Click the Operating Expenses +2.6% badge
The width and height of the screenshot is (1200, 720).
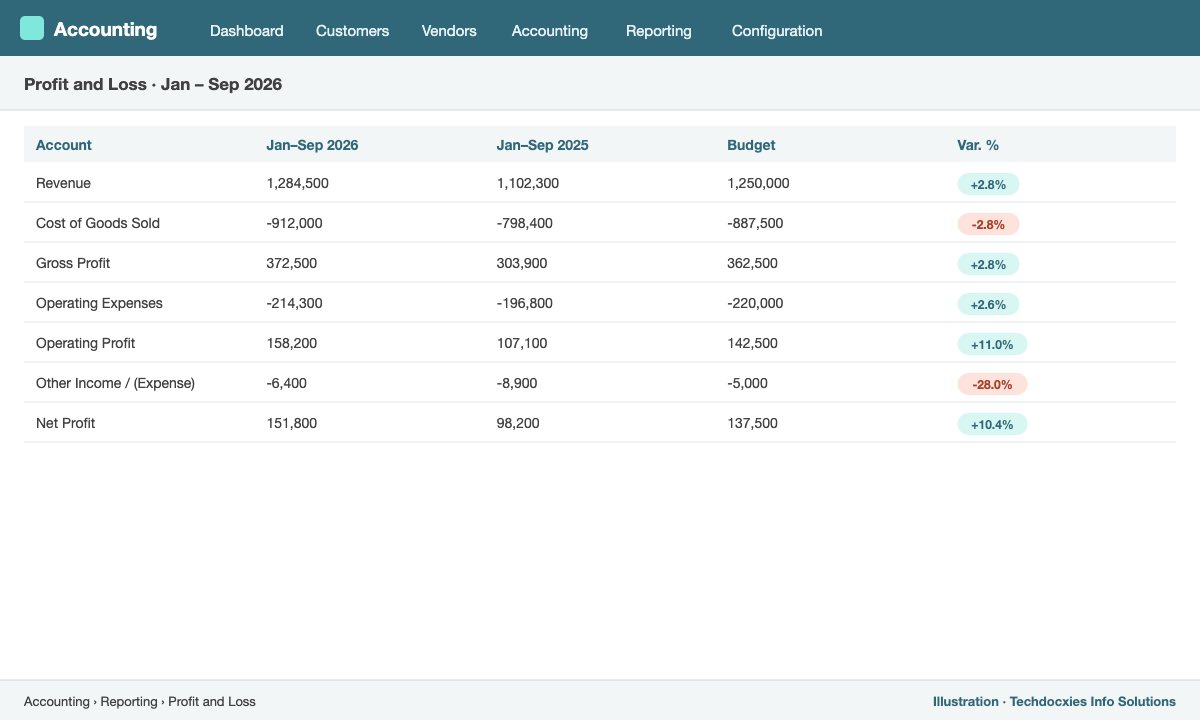tap(988, 304)
